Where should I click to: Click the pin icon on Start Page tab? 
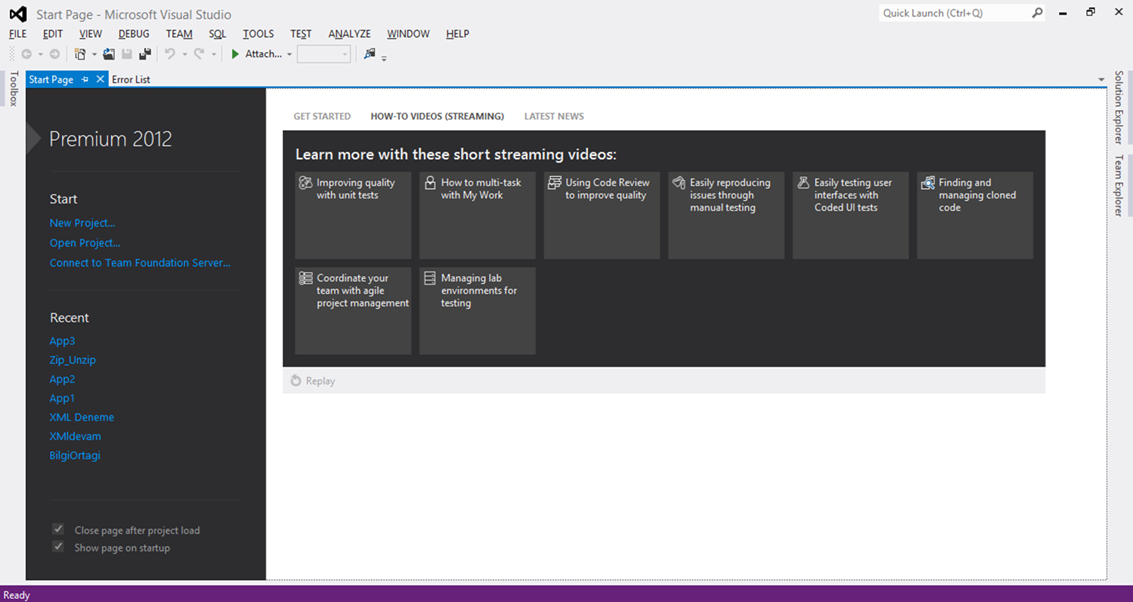85,79
